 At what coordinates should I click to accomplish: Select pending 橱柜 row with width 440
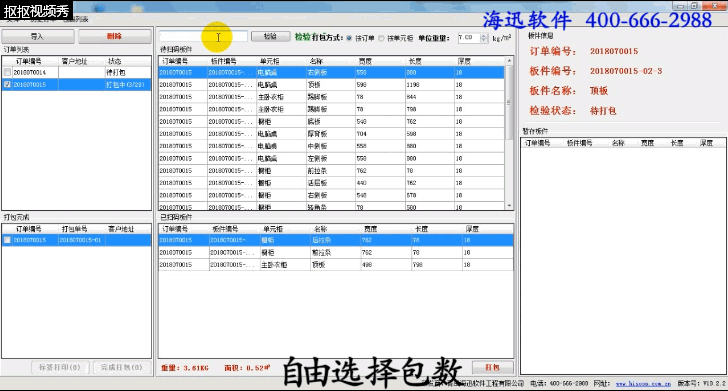332,183
